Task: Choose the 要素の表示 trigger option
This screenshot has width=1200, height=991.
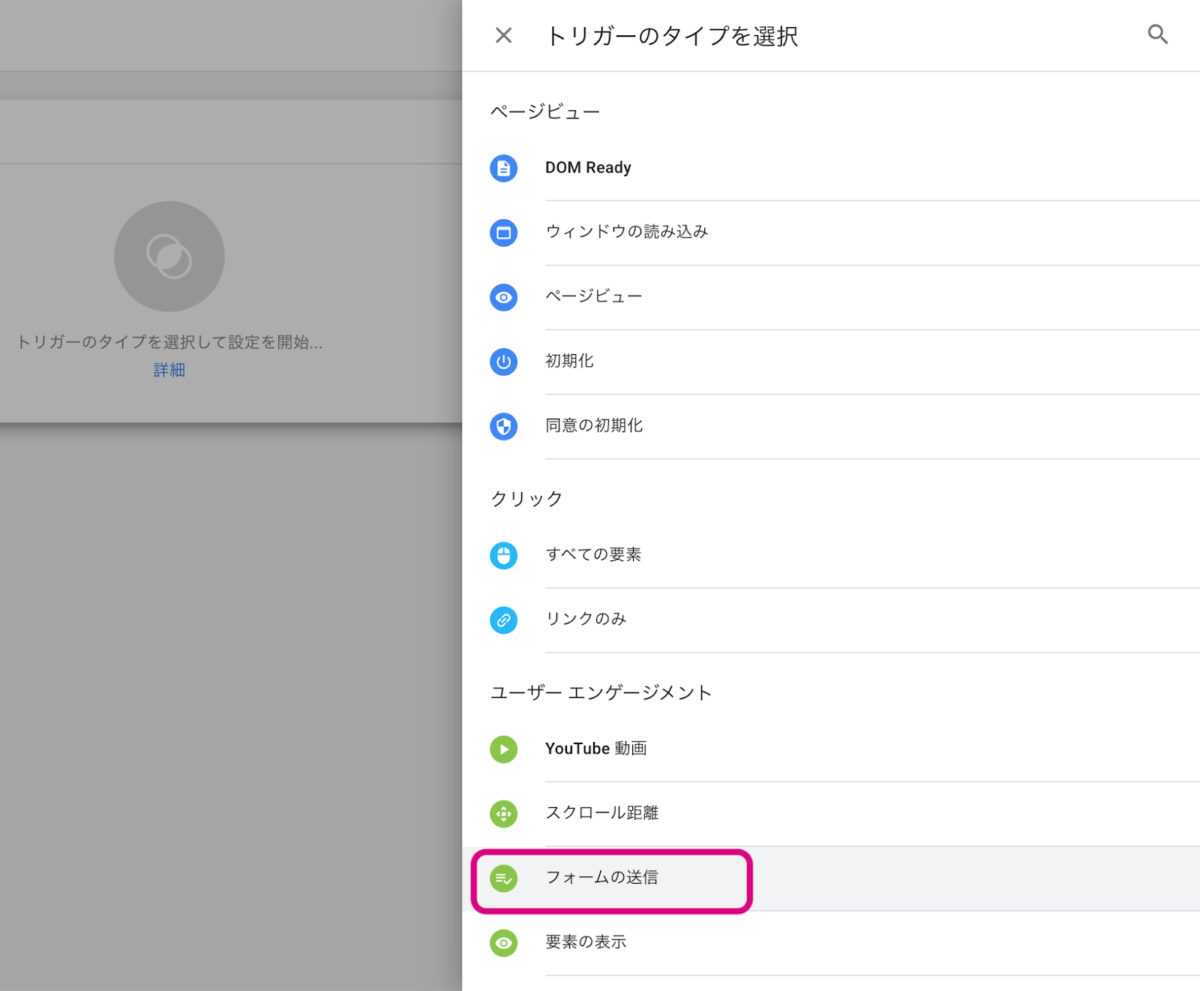Action: tap(586, 942)
